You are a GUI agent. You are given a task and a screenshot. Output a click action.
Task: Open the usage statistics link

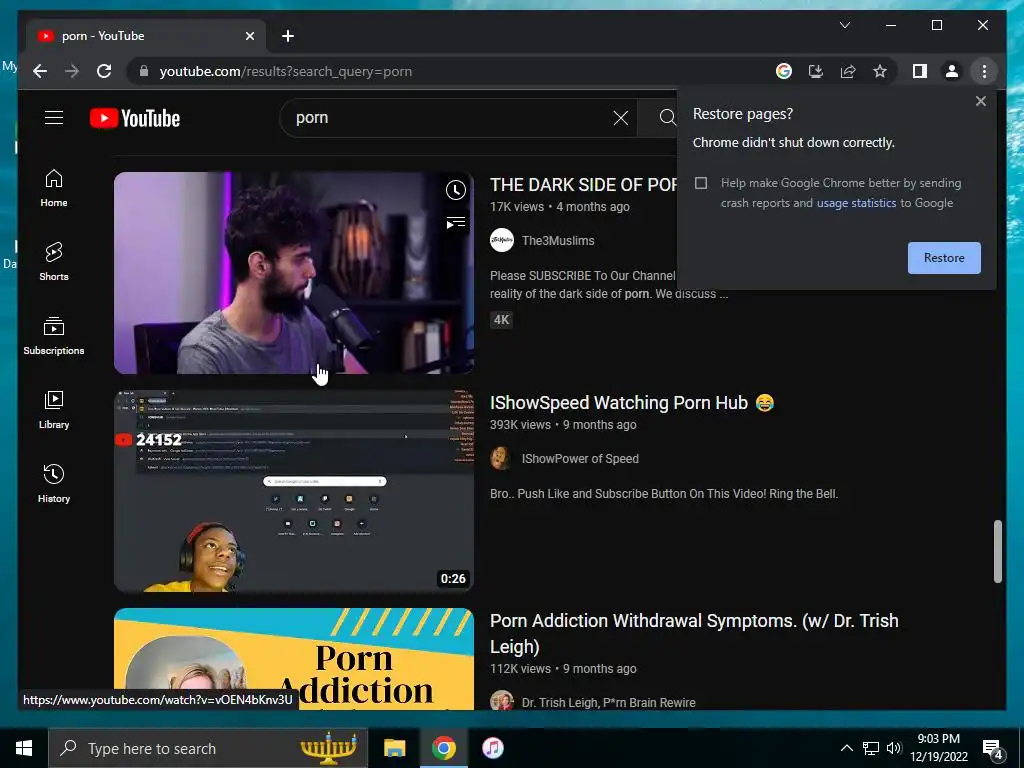[856, 203]
